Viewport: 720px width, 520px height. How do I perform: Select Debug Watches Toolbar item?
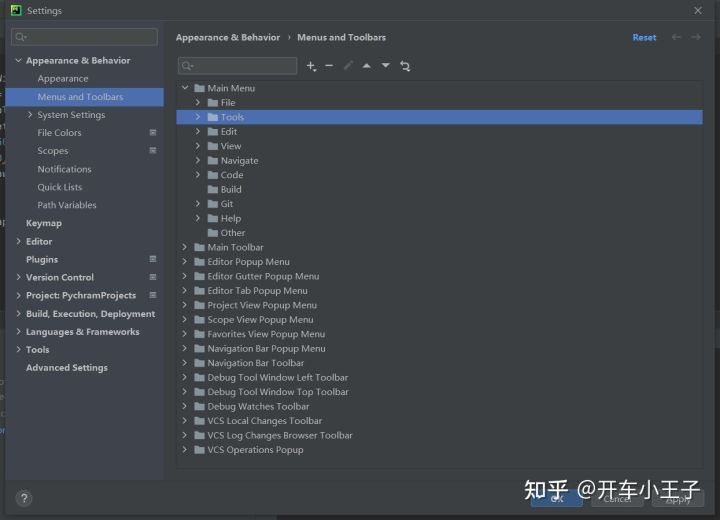(x=258, y=407)
